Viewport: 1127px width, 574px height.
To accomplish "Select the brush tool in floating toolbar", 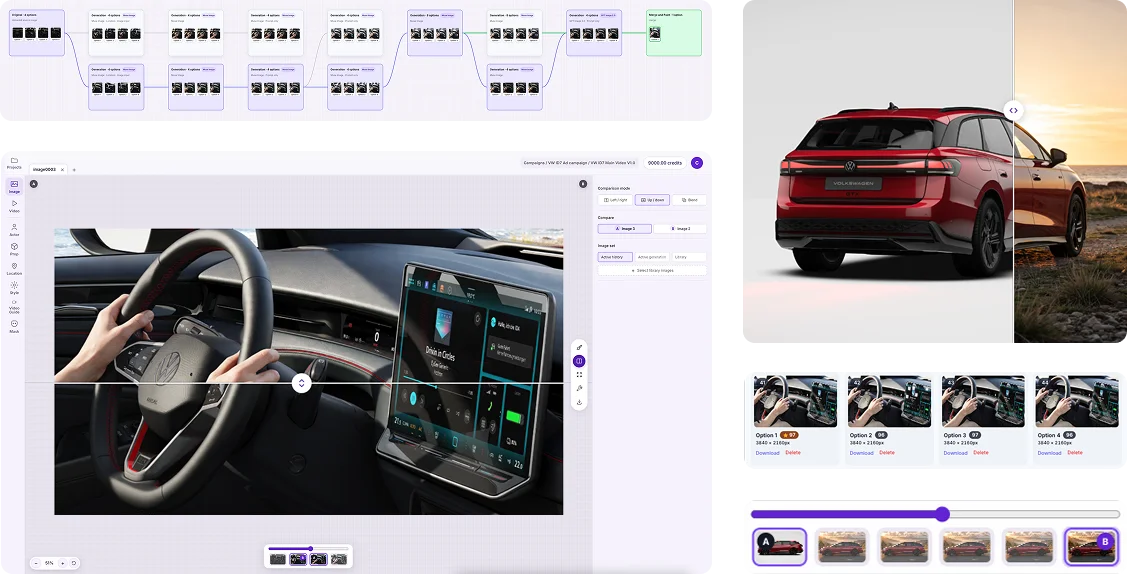I will pos(579,388).
